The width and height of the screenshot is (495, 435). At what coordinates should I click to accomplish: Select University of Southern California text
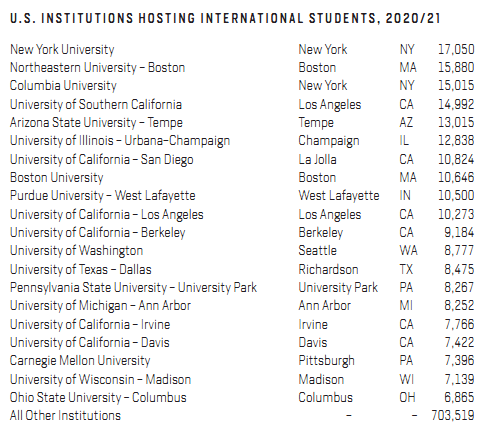pos(96,105)
